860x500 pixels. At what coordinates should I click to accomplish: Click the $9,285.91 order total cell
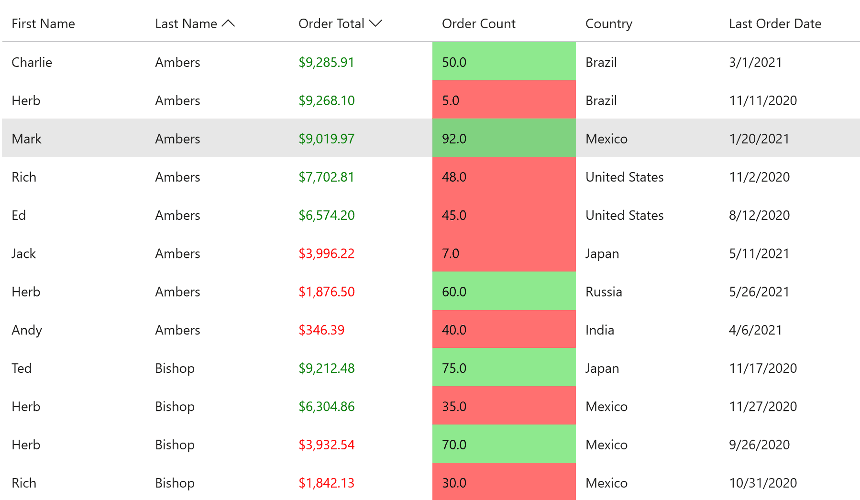pyautogui.click(x=326, y=62)
